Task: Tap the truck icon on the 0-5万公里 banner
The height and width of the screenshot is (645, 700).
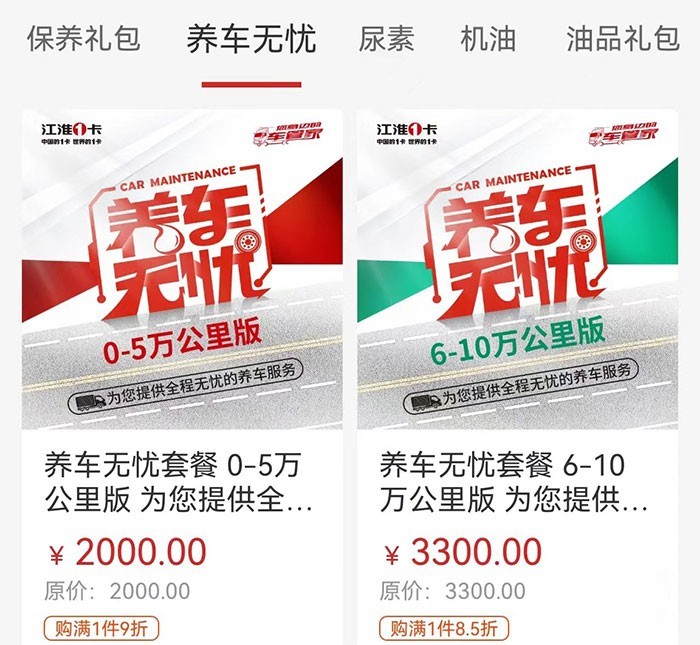Action: pyautogui.click(x=90, y=403)
